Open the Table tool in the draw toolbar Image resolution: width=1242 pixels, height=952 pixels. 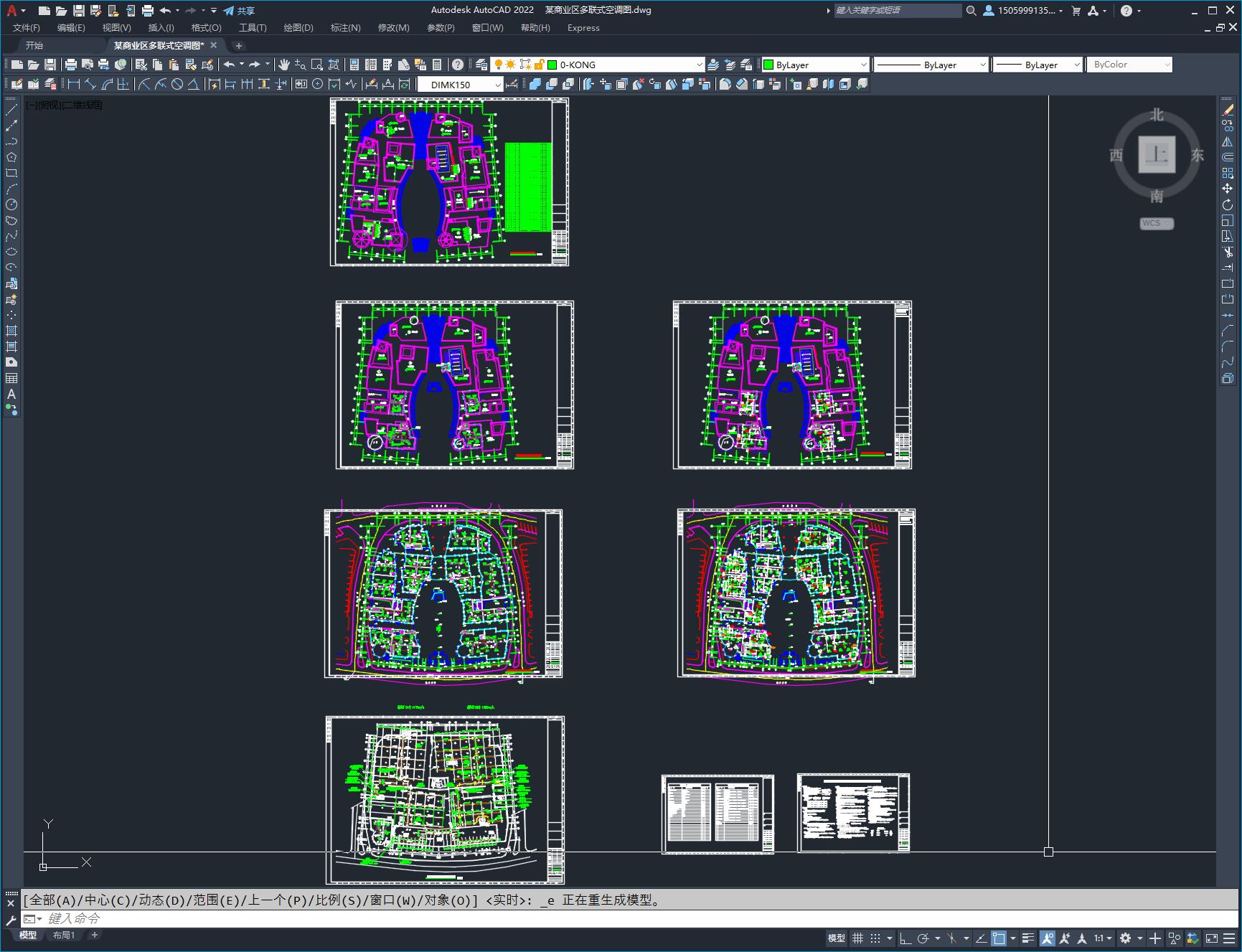tap(11, 378)
